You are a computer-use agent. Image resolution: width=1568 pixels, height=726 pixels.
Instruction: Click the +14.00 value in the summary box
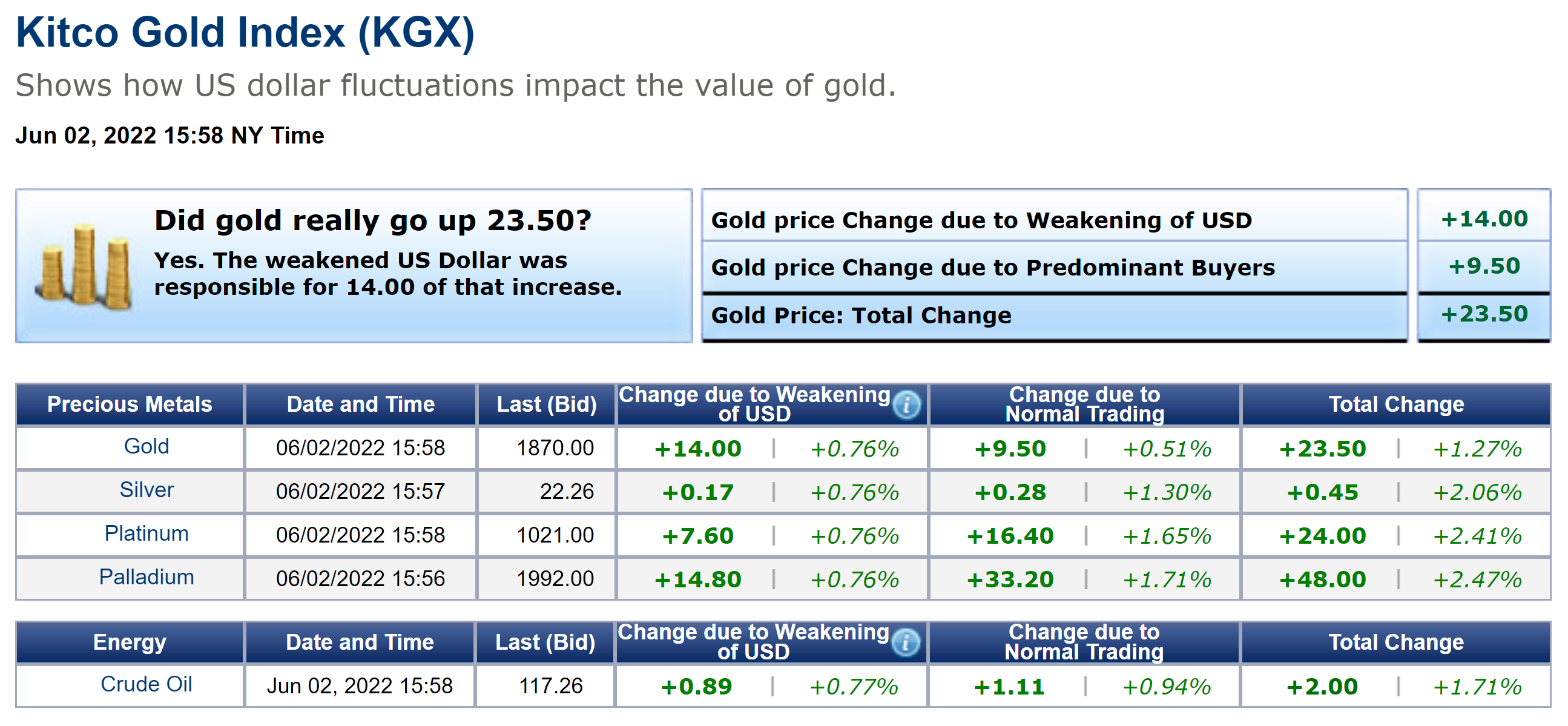(x=1483, y=219)
